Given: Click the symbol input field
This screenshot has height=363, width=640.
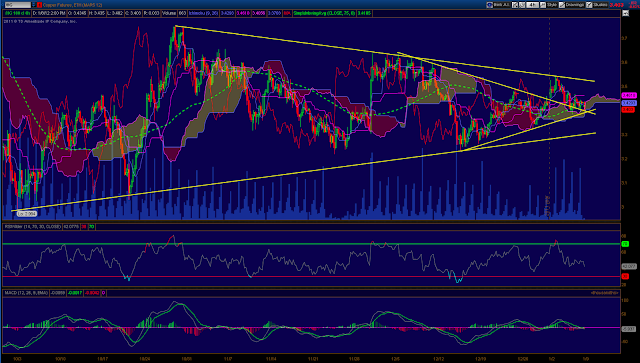Looking at the screenshot, I should [17, 5].
